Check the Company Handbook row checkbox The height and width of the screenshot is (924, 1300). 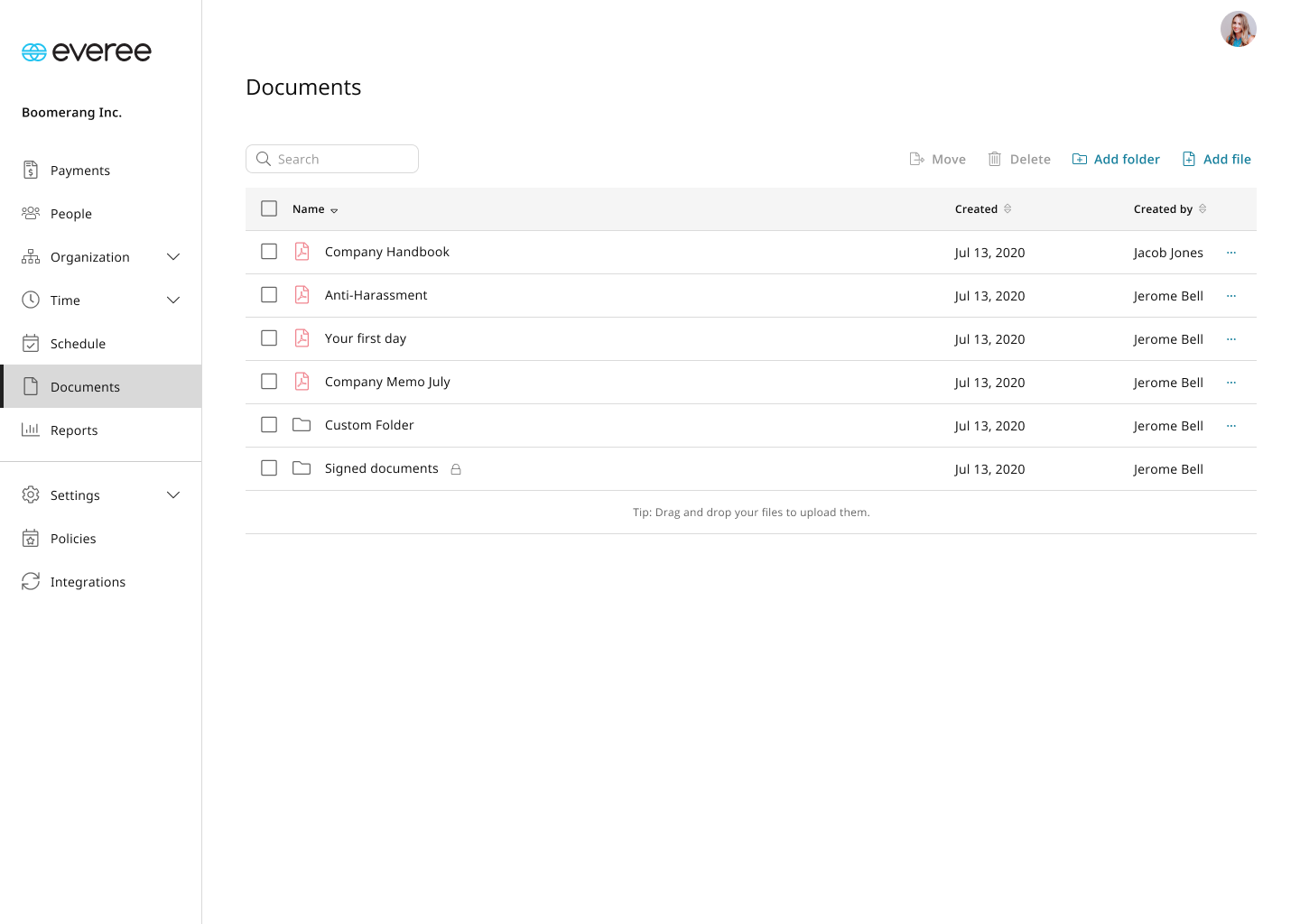(x=269, y=252)
